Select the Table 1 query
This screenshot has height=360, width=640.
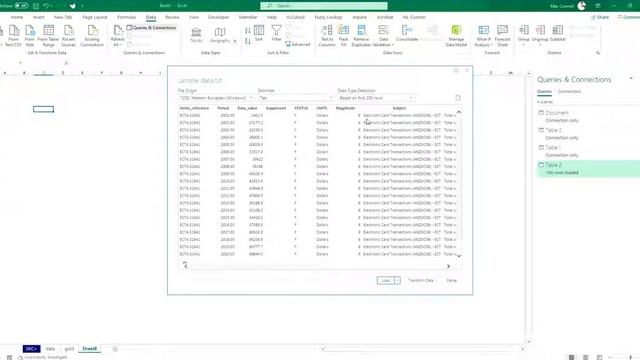click(x=588, y=151)
